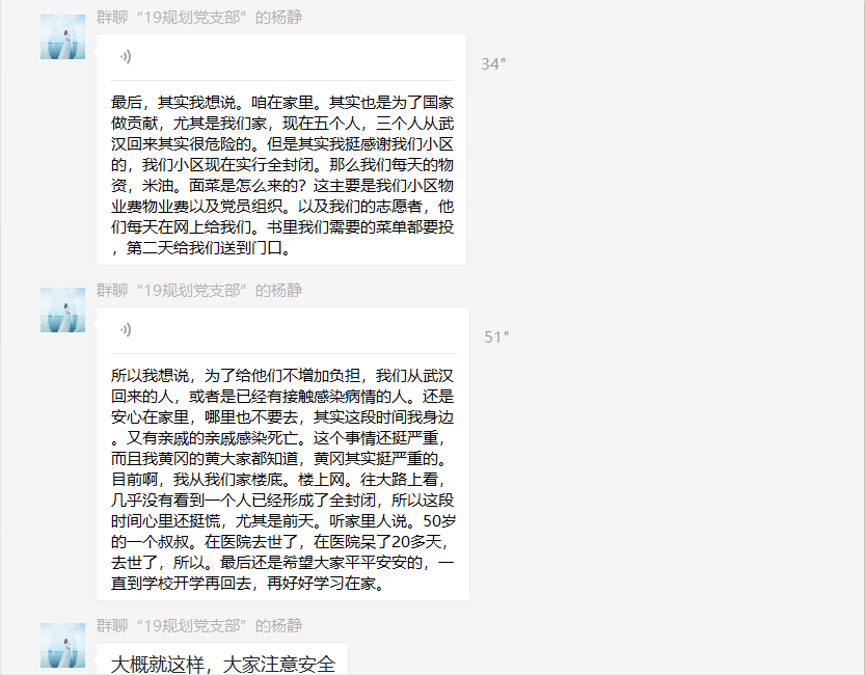Open avatar beside 大概就这样 text message

(x=63, y=645)
